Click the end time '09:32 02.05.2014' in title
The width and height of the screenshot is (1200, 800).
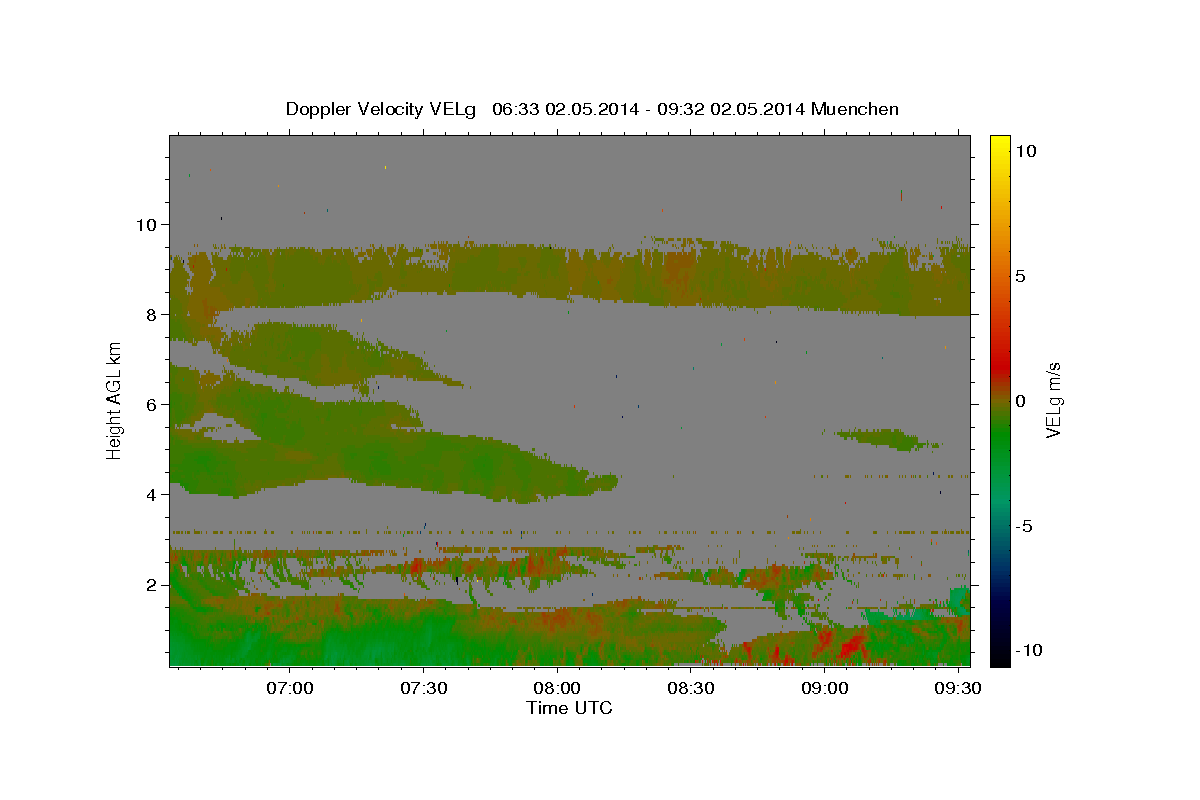click(x=732, y=109)
